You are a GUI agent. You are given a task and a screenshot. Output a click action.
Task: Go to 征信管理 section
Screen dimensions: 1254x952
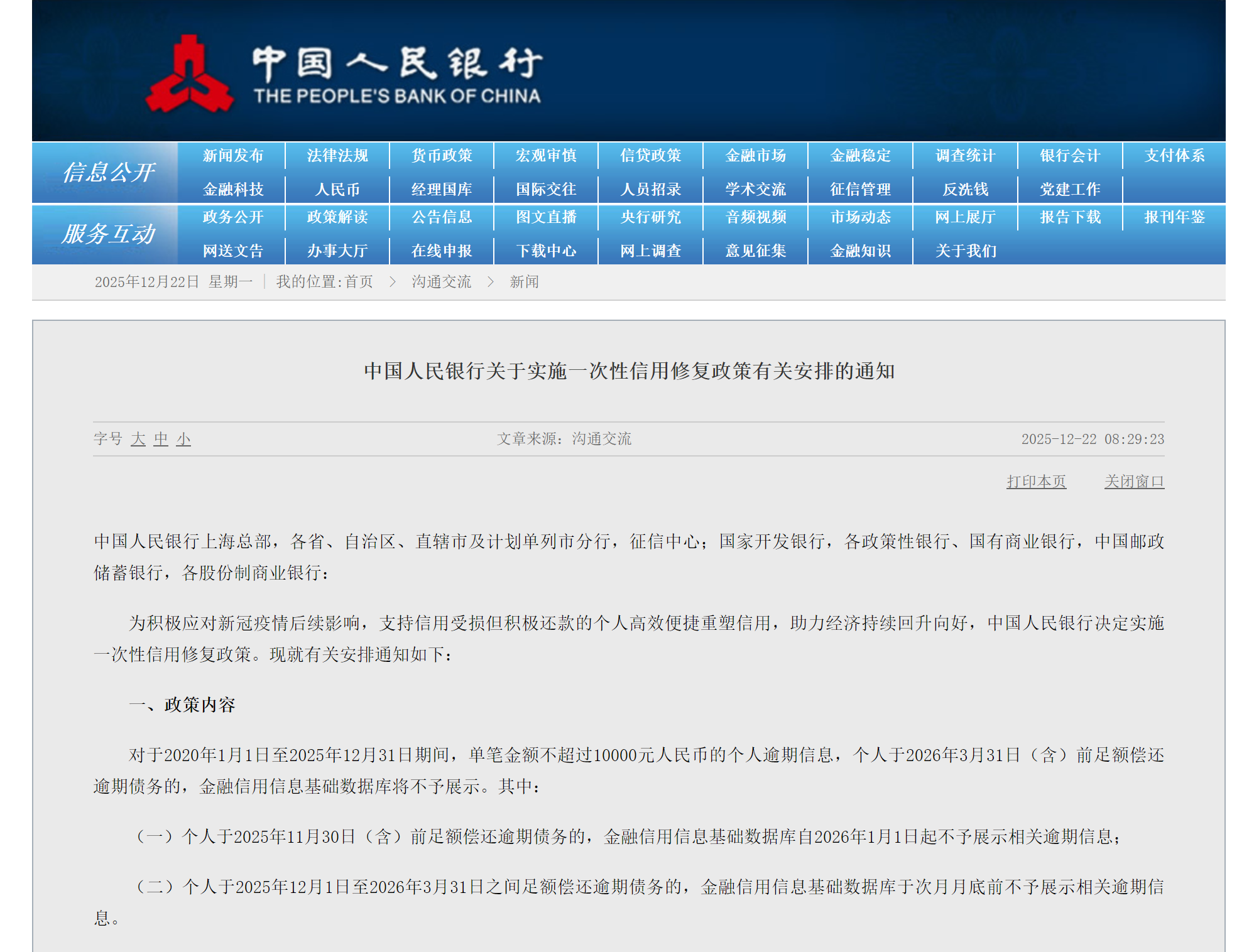[860, 189]
